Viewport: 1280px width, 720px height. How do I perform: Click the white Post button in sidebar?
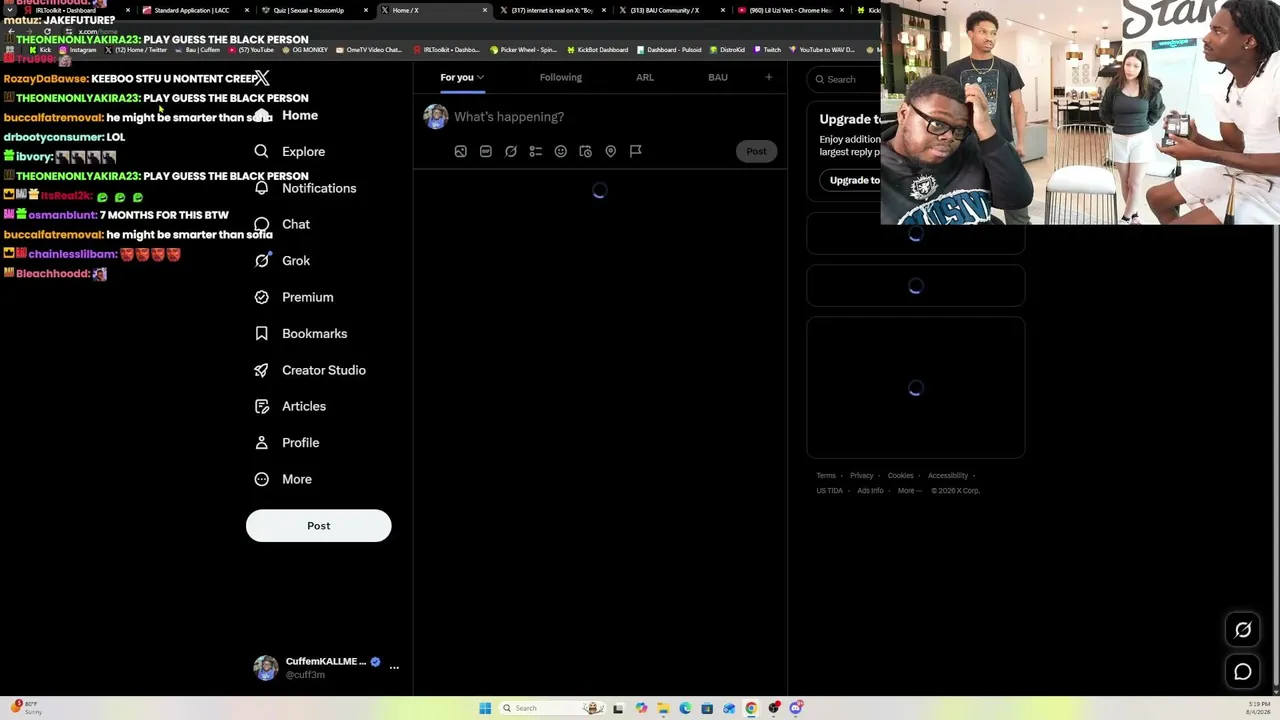(x=319, y=526)
